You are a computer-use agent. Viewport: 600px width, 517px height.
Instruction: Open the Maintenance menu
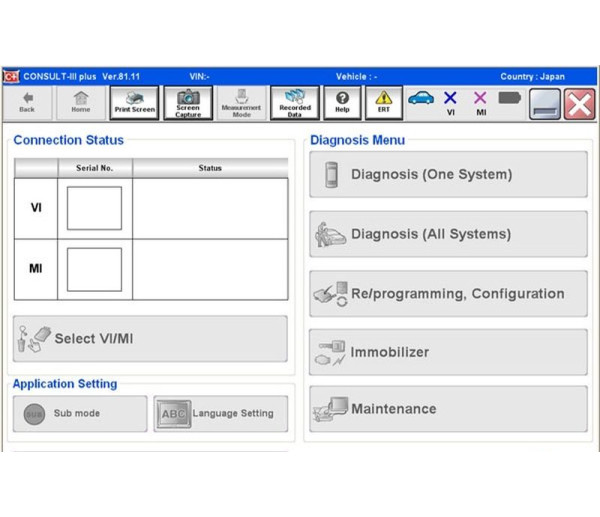tap(447, 409)
